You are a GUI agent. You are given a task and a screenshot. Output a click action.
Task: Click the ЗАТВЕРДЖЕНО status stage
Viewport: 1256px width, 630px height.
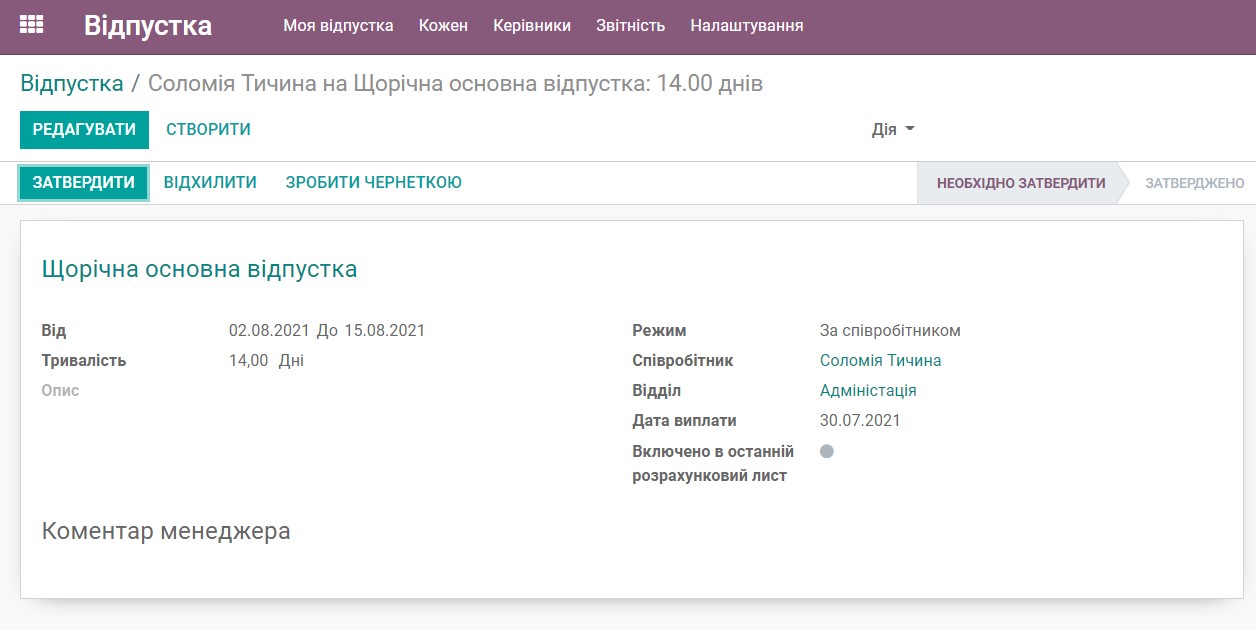(x=1196, y=183)
